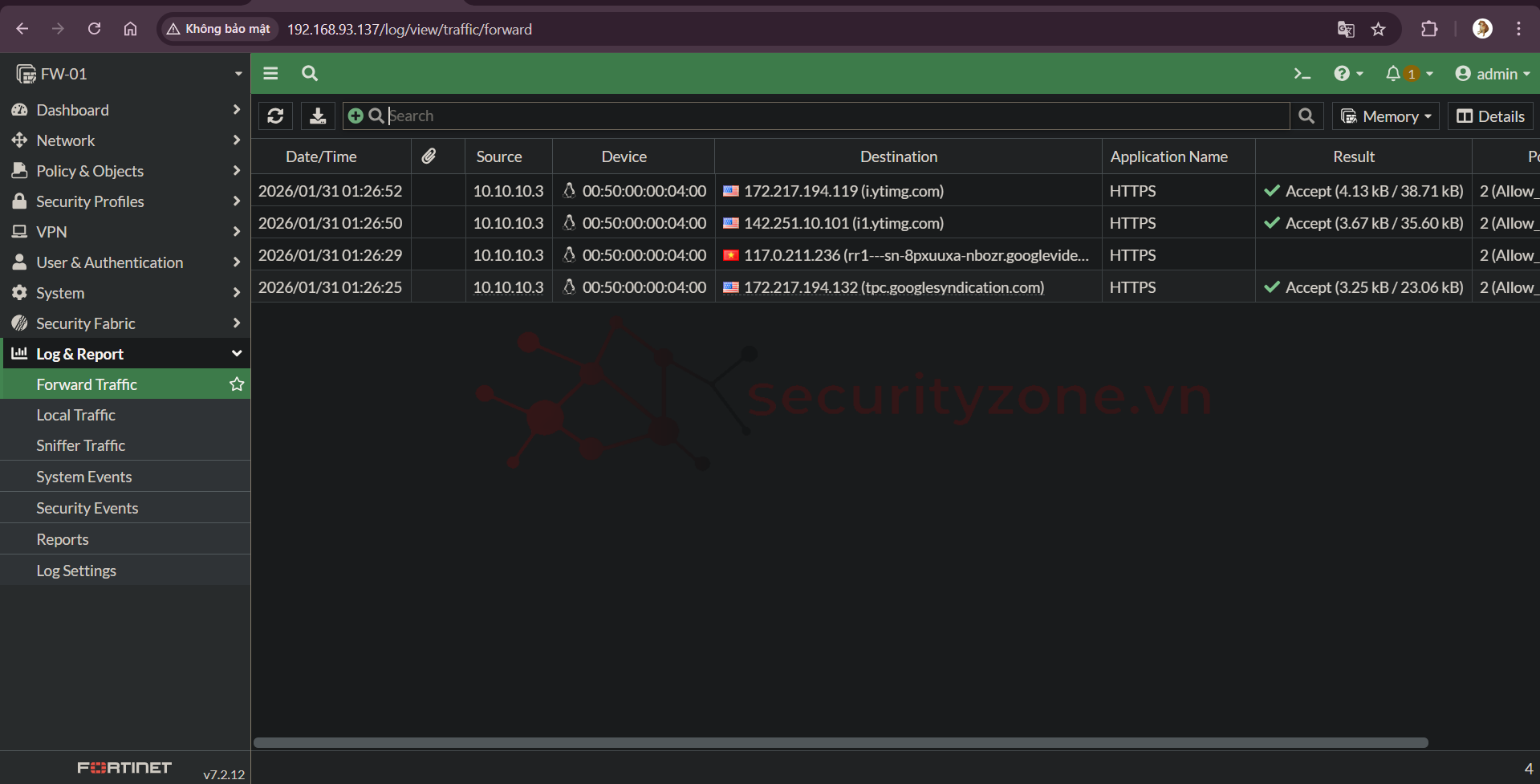This screenshot has height=784, width=1540.
Task: Toggle the Details panel button
Action: (1490, 116)
